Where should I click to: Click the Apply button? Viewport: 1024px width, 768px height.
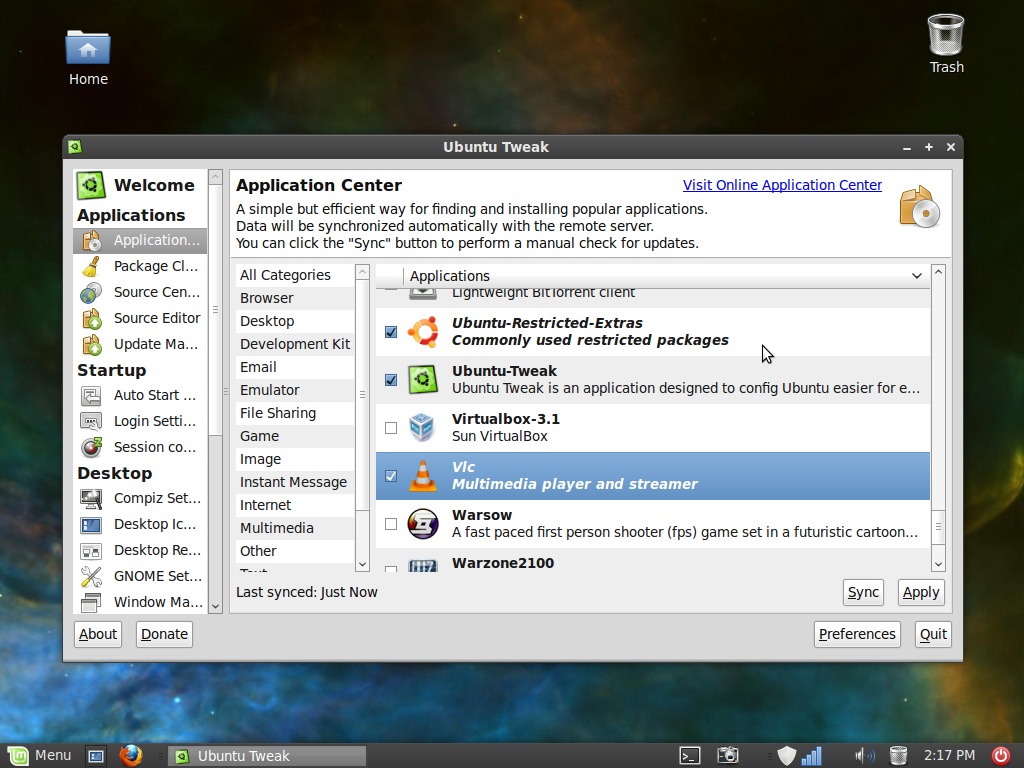[921, 592]
